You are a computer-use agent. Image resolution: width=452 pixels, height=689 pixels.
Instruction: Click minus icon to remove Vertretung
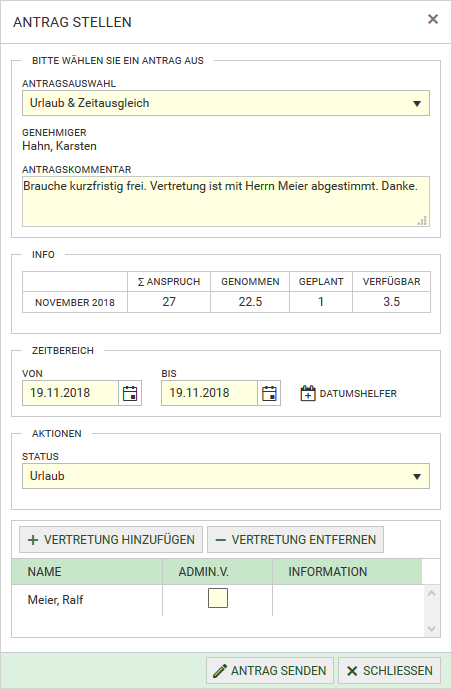[x=221, y=540]
